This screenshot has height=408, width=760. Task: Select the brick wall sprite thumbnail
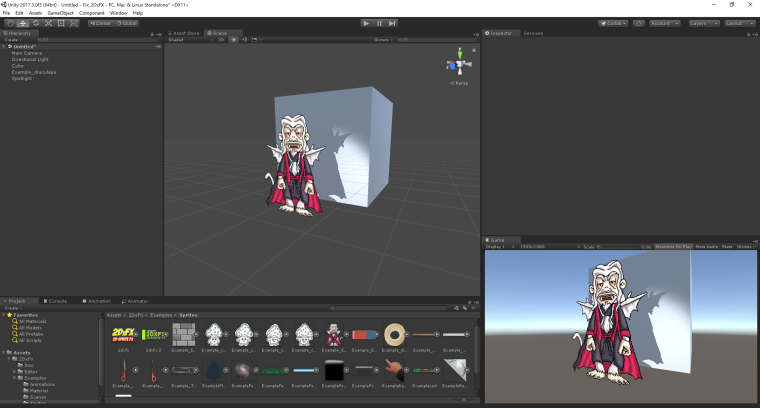point(184,335)
